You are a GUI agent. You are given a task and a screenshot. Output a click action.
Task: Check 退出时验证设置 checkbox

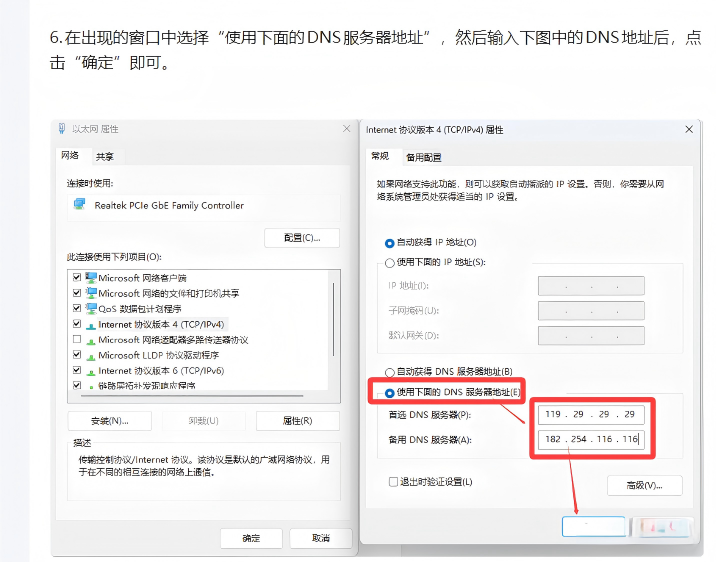(x=393, y=482)
